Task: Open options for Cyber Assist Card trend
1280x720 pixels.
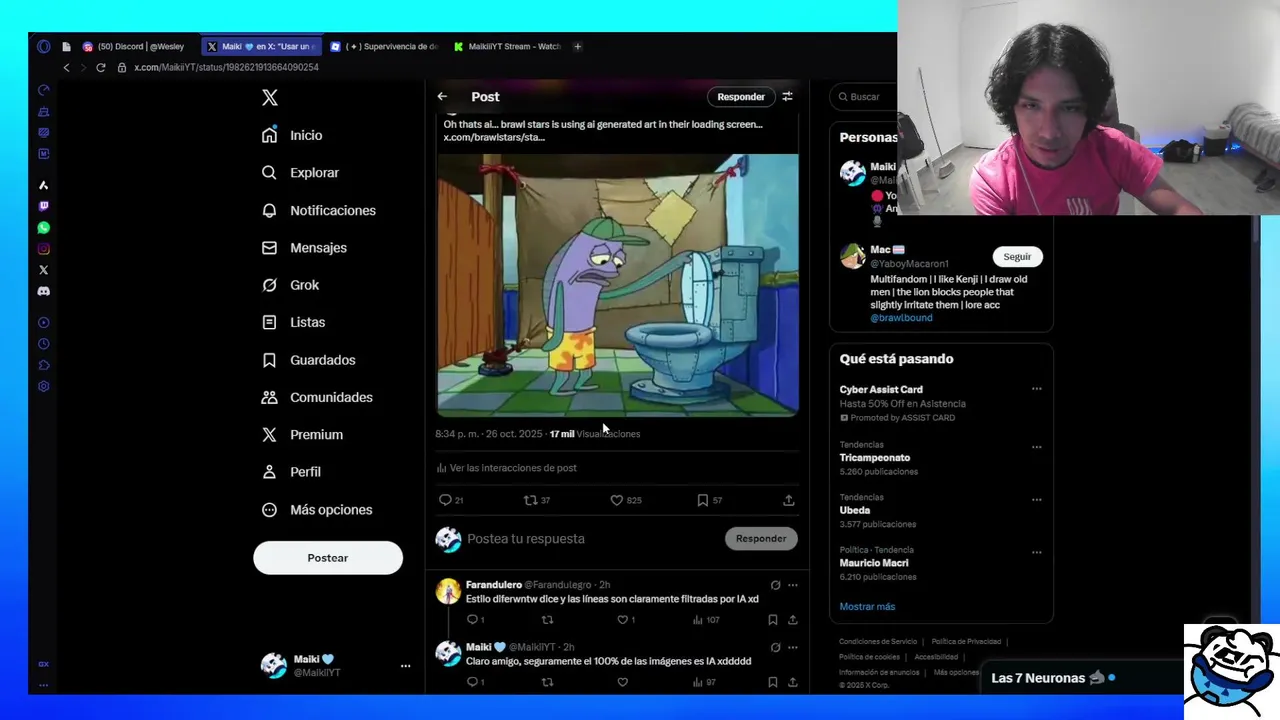Action: click(x=1036, y=389)
